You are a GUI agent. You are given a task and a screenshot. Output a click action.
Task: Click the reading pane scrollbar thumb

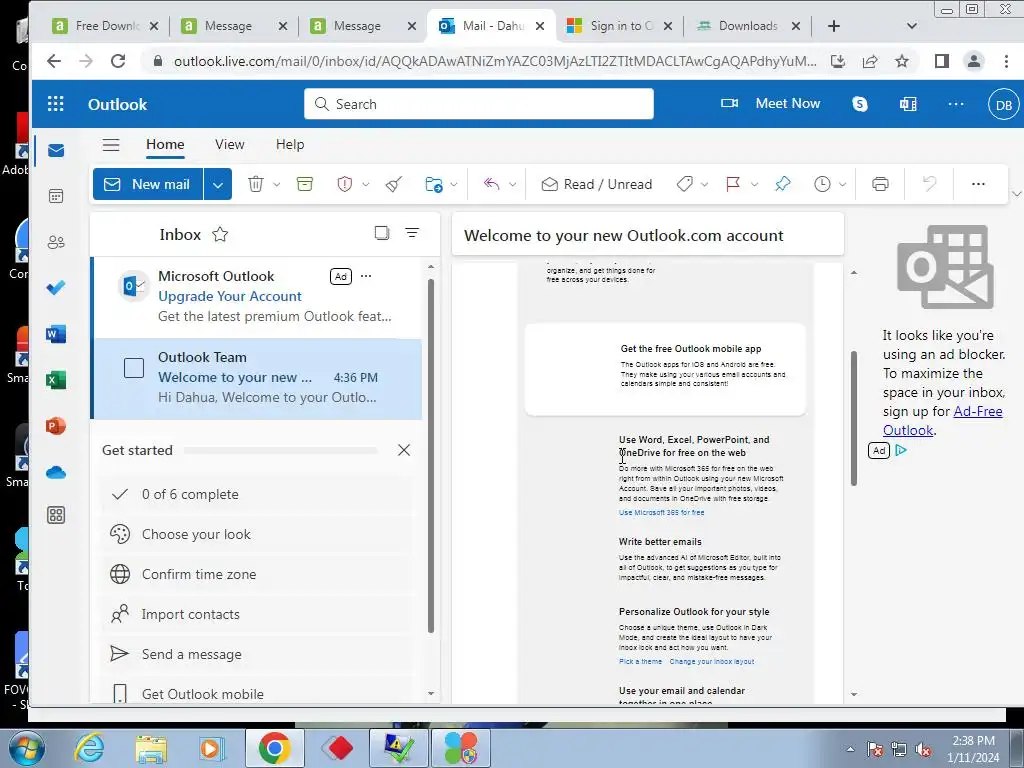coord(854,418)
